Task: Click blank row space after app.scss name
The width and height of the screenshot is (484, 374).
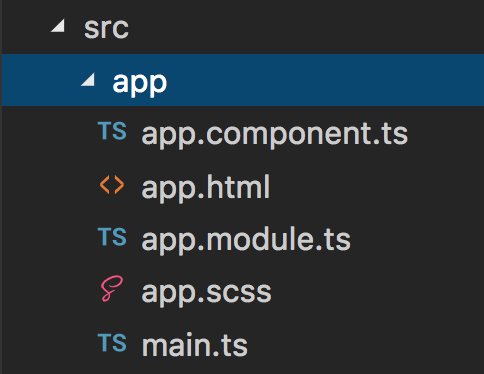Action: [379, 293]
